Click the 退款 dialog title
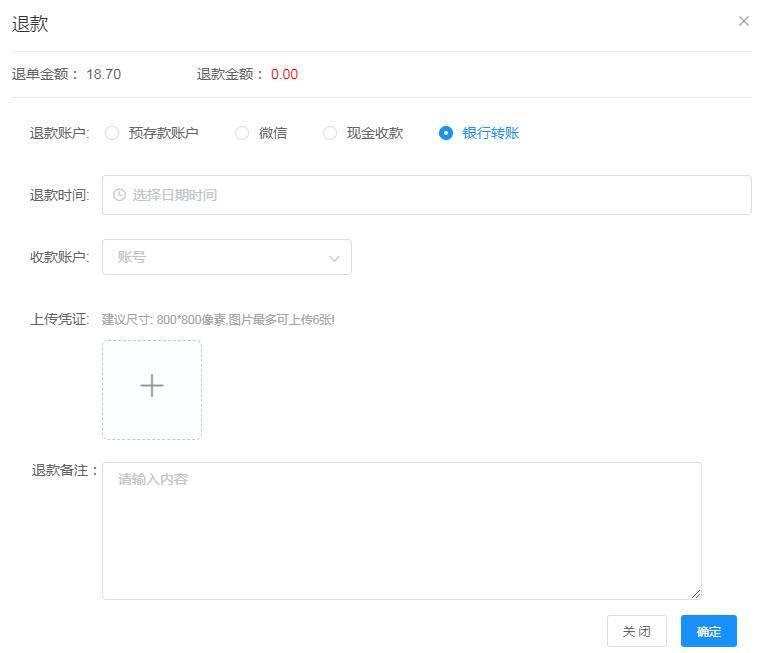This screenshot has width=770, height=653. 30,24
